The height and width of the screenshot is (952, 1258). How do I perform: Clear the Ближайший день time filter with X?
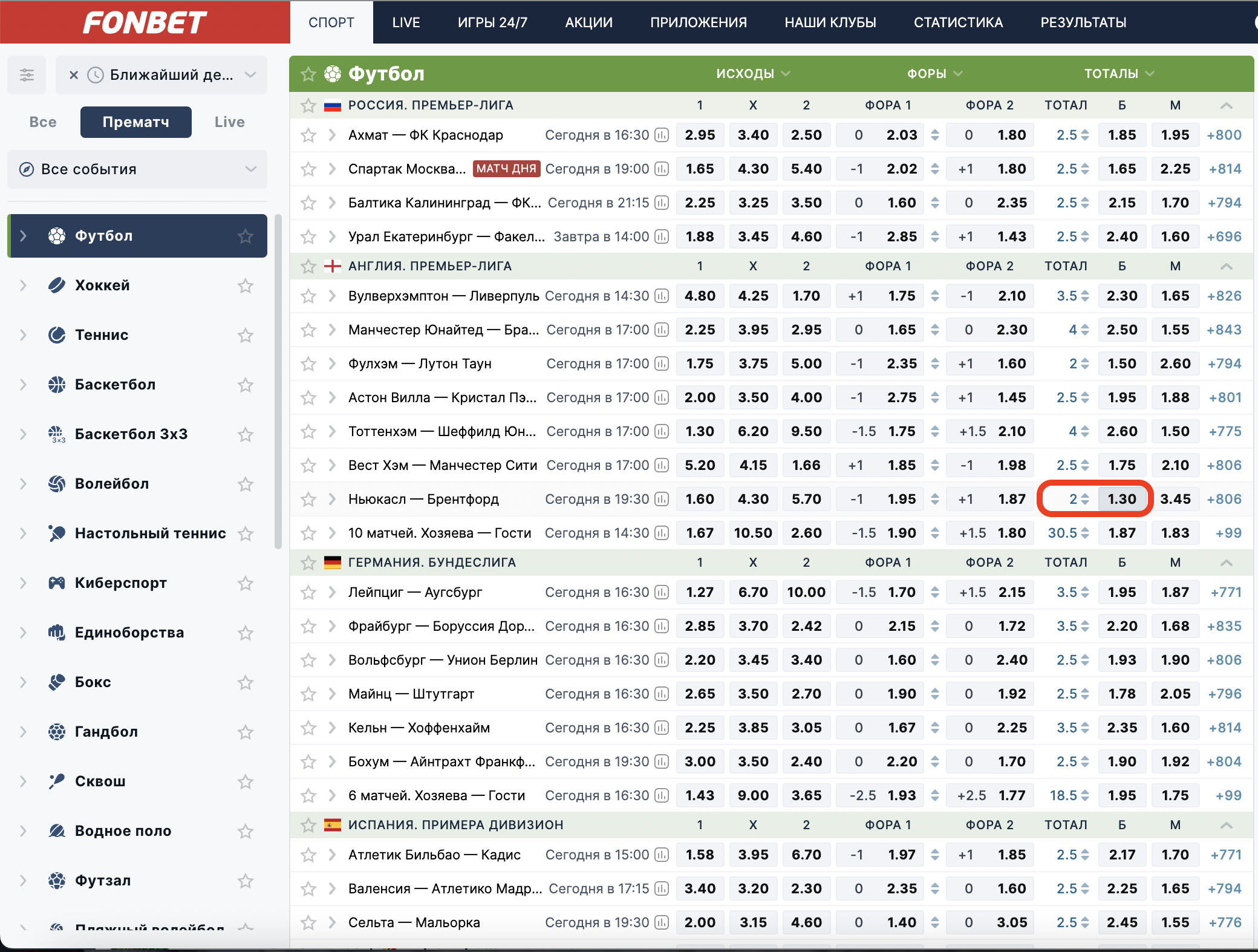pyautogui.click(x=74, y=75)
